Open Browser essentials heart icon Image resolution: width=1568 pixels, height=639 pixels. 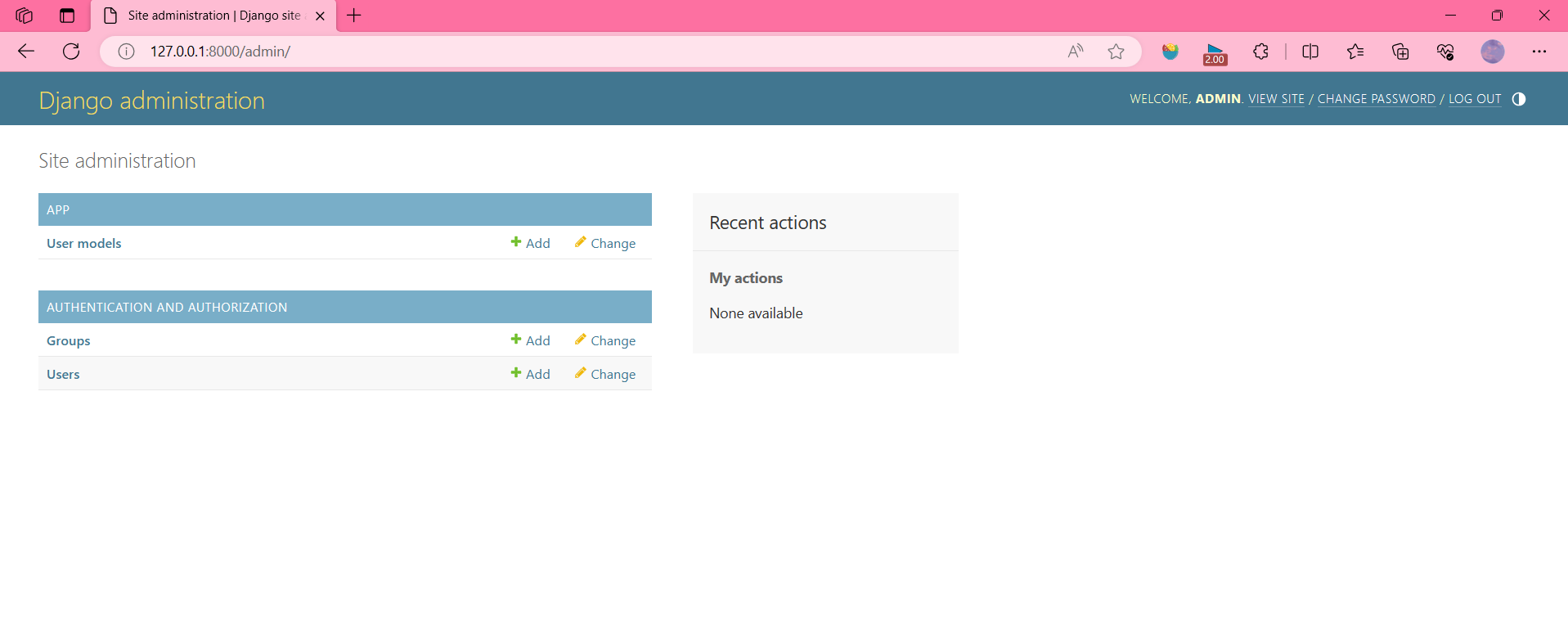(x=1445, y=52)
